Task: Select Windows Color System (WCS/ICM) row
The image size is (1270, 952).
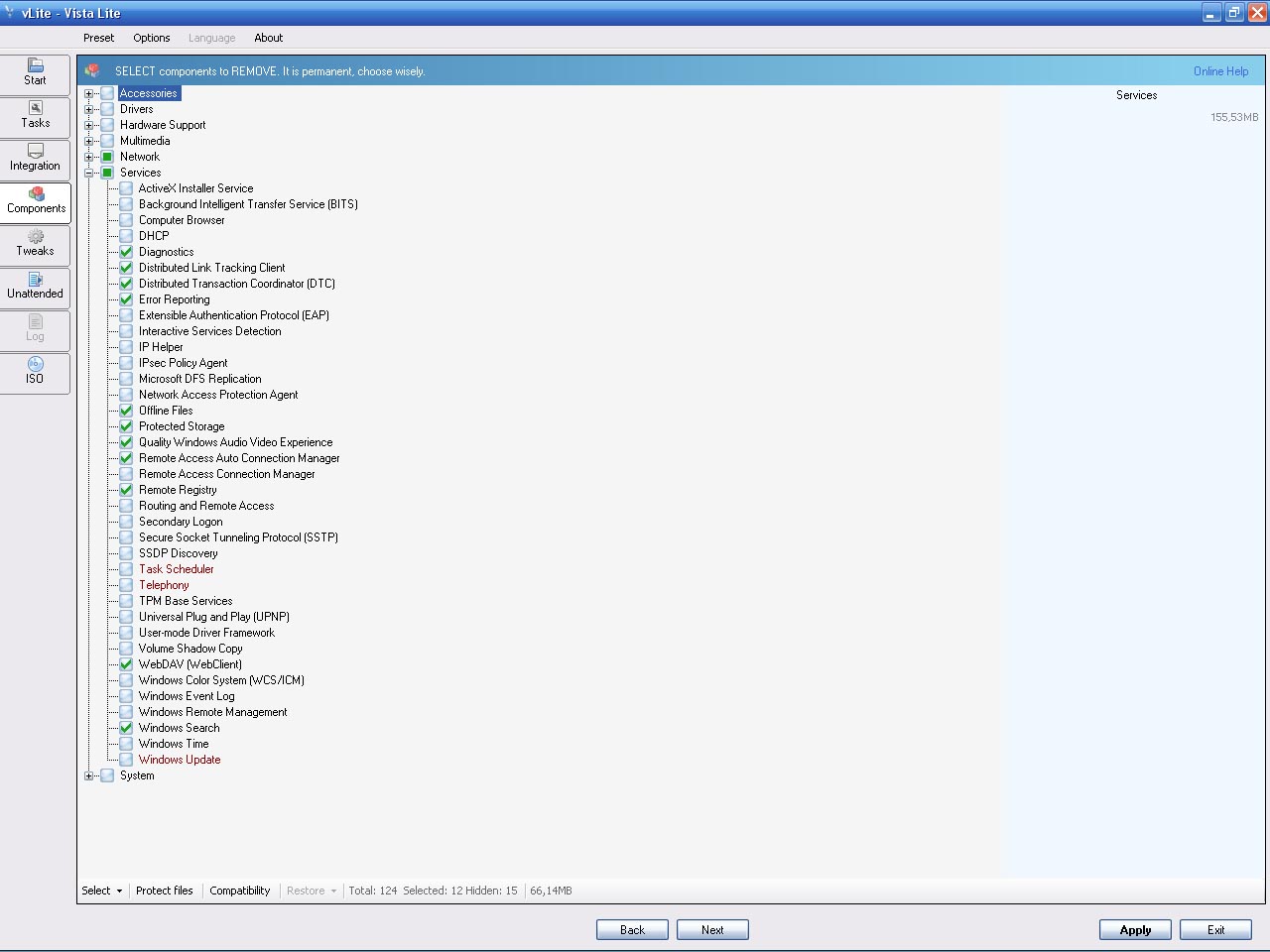Action: click(x=221, y=680)
